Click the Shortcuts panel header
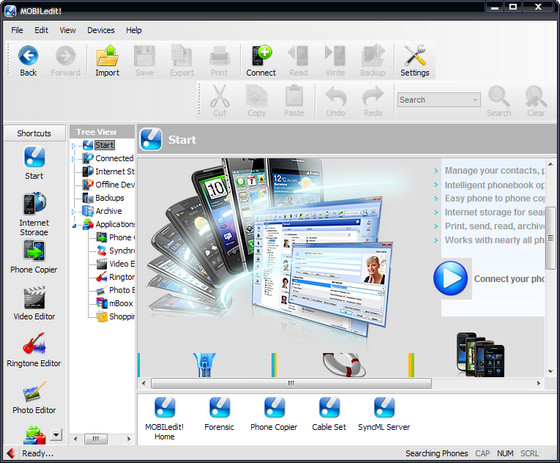This screenshot has width=560, height=463. (x=34, y=133)
